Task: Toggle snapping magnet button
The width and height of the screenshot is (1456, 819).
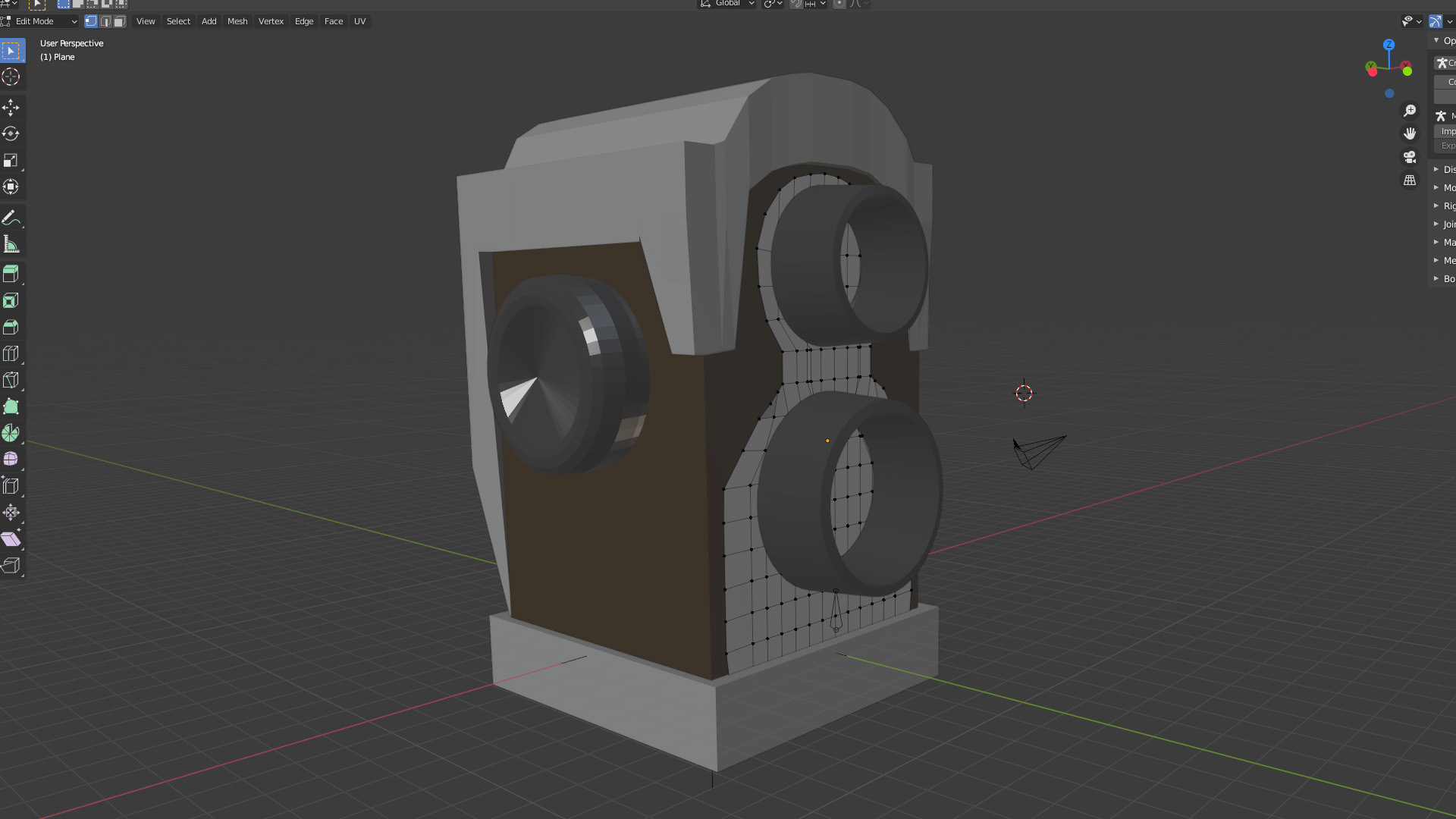Action: pos(796,4)
